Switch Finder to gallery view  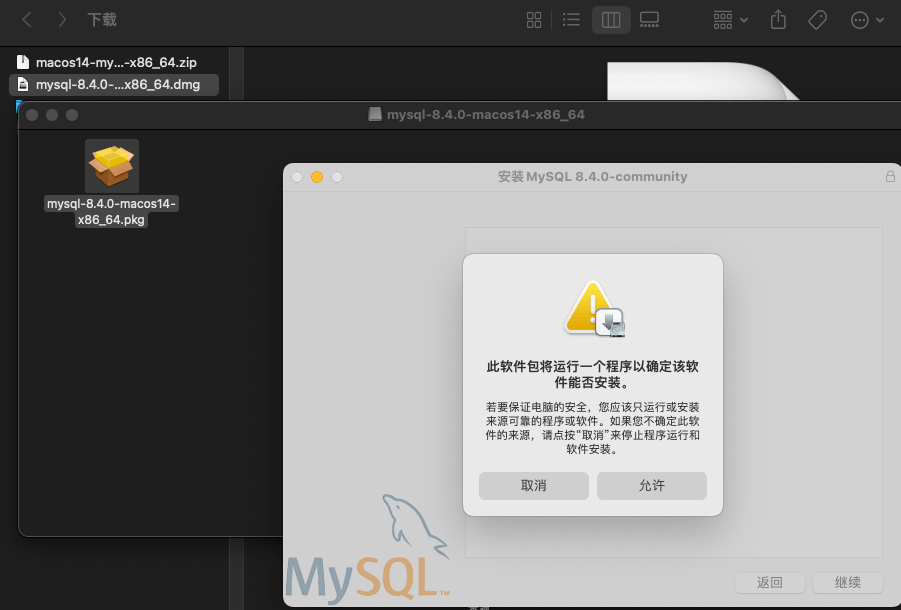(x=649, y=20)
